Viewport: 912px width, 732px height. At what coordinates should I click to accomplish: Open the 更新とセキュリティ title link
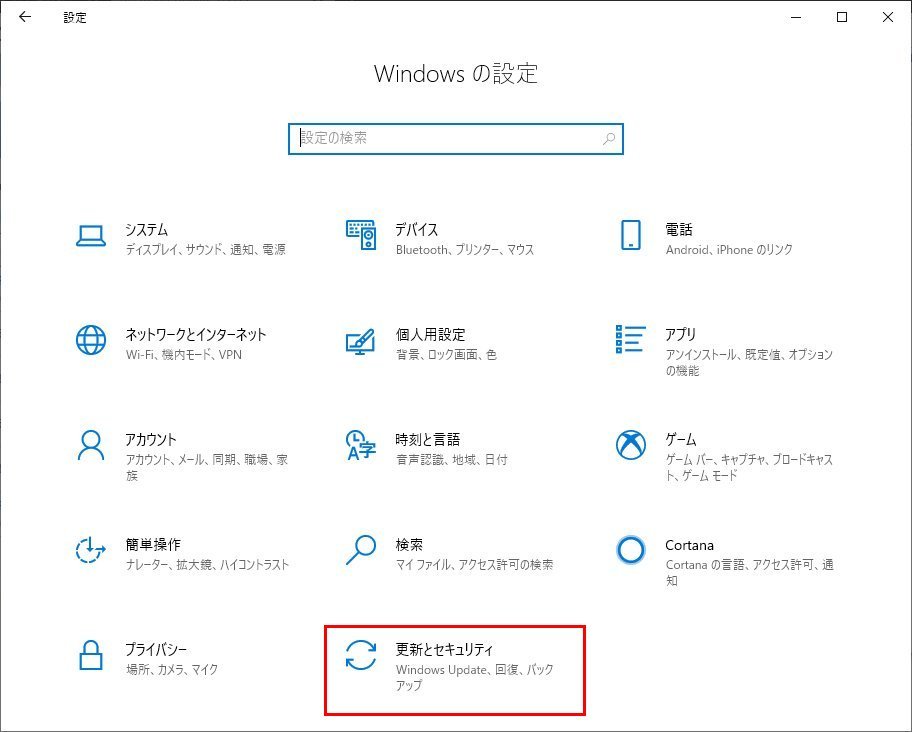point(444,650)
